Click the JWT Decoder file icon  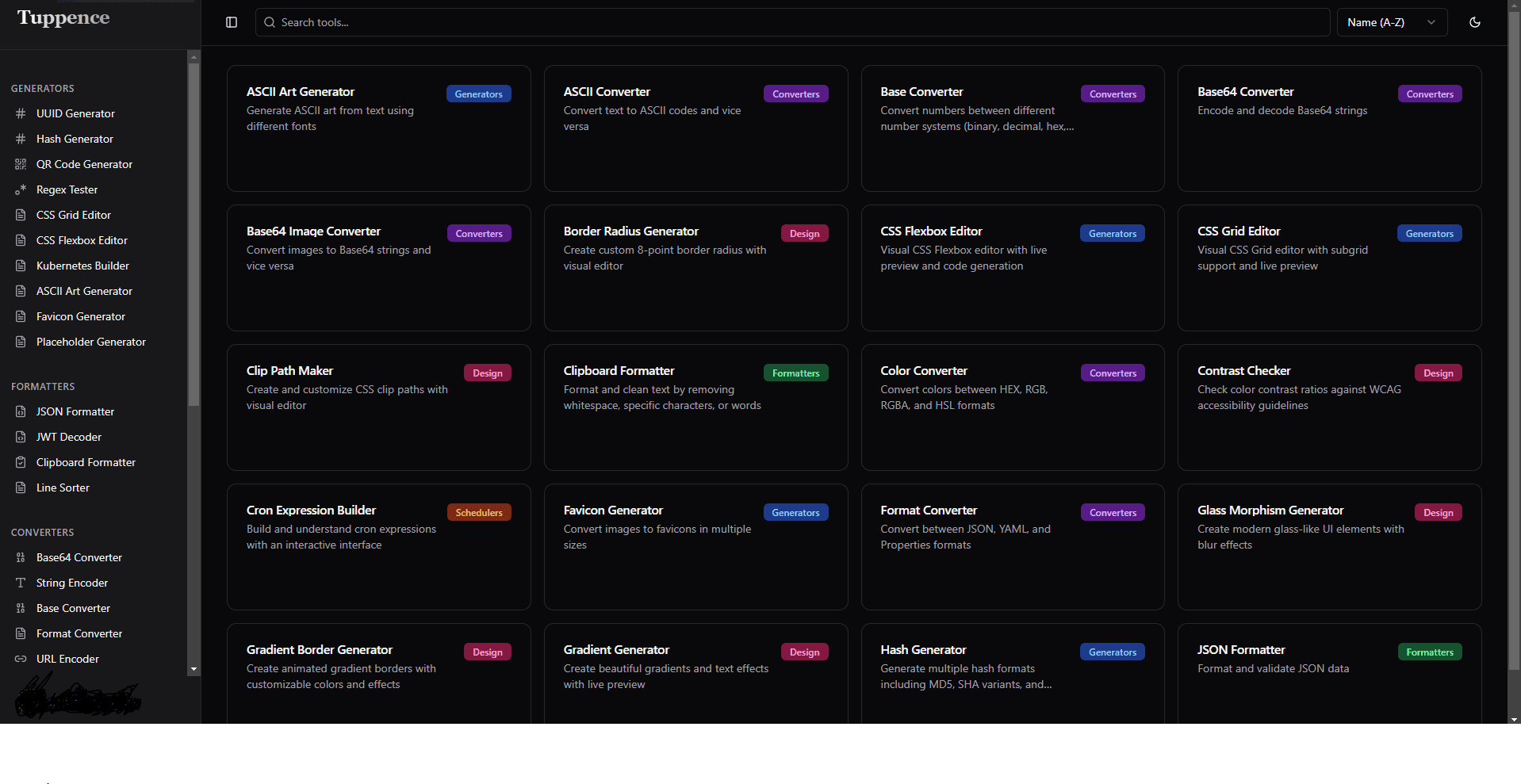(21, 437)
